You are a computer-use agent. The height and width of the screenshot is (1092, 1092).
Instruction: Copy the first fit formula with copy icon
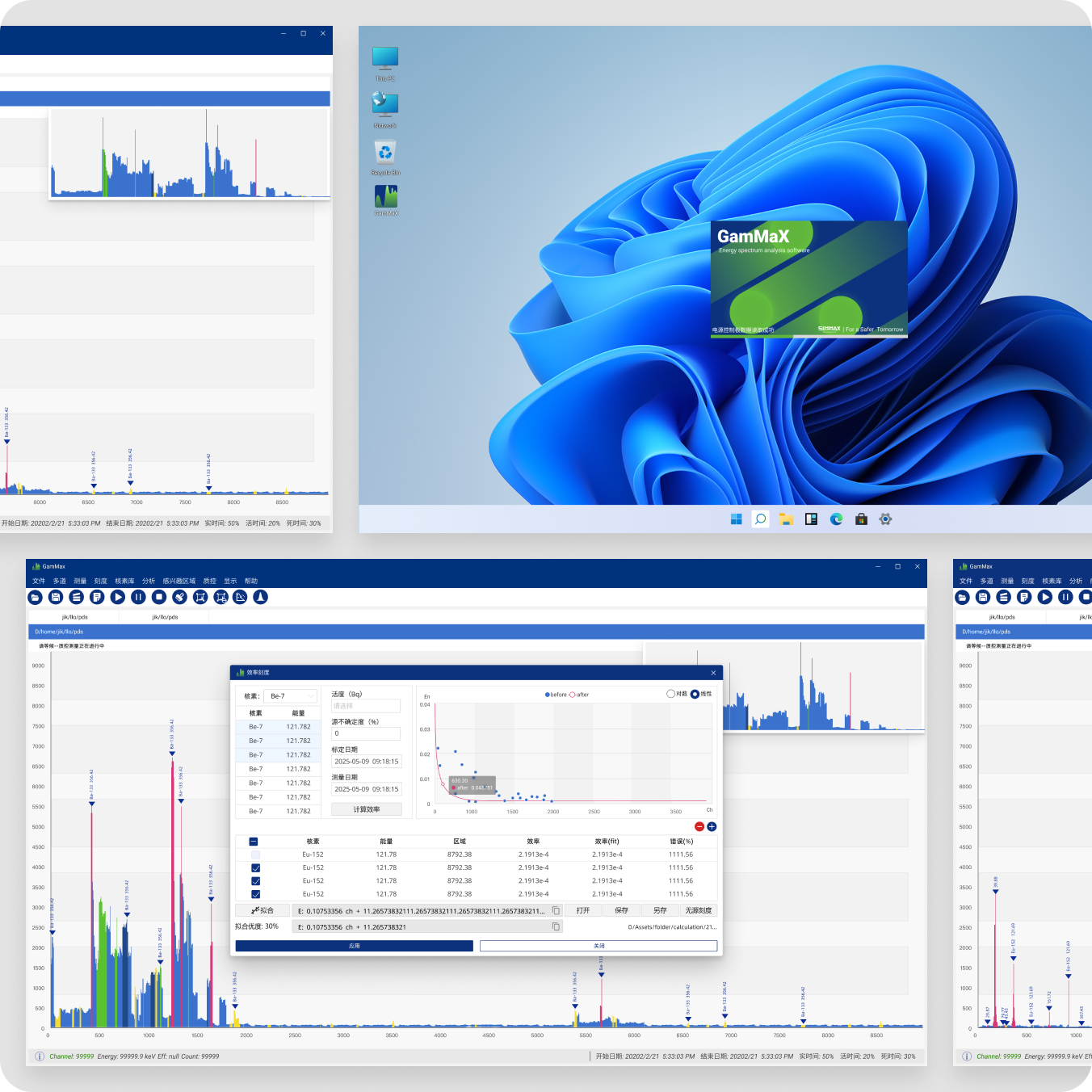coord(556,910)
